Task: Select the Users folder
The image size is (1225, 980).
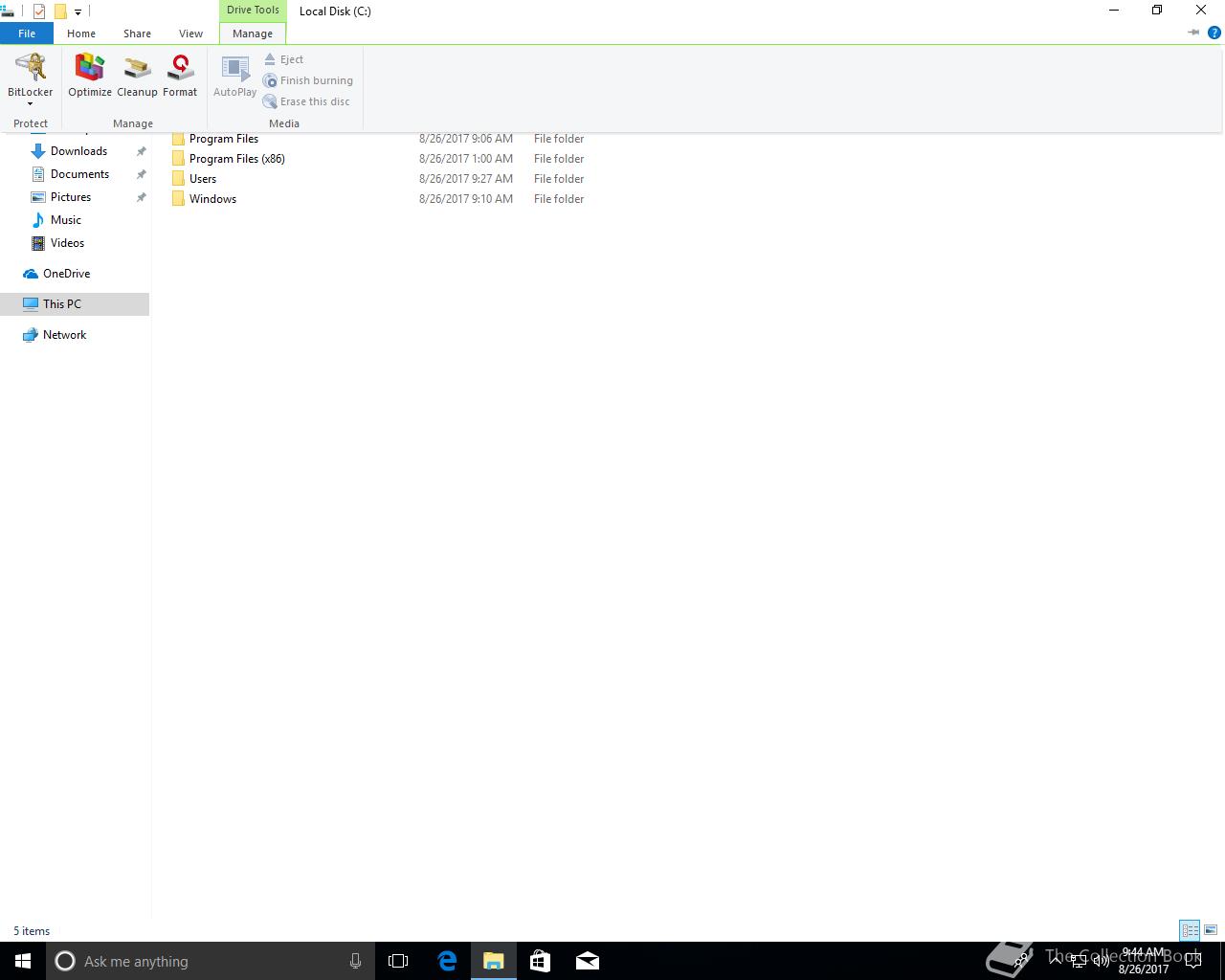Action: (x=203, y=179)
